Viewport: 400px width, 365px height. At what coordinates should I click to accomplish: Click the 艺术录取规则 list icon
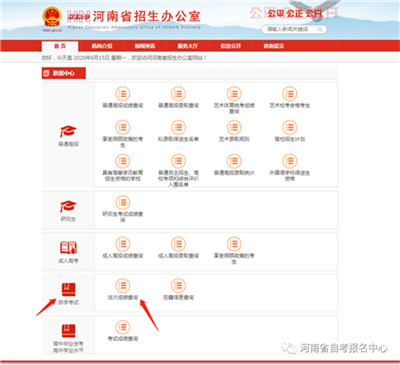(x=234, y=128)
